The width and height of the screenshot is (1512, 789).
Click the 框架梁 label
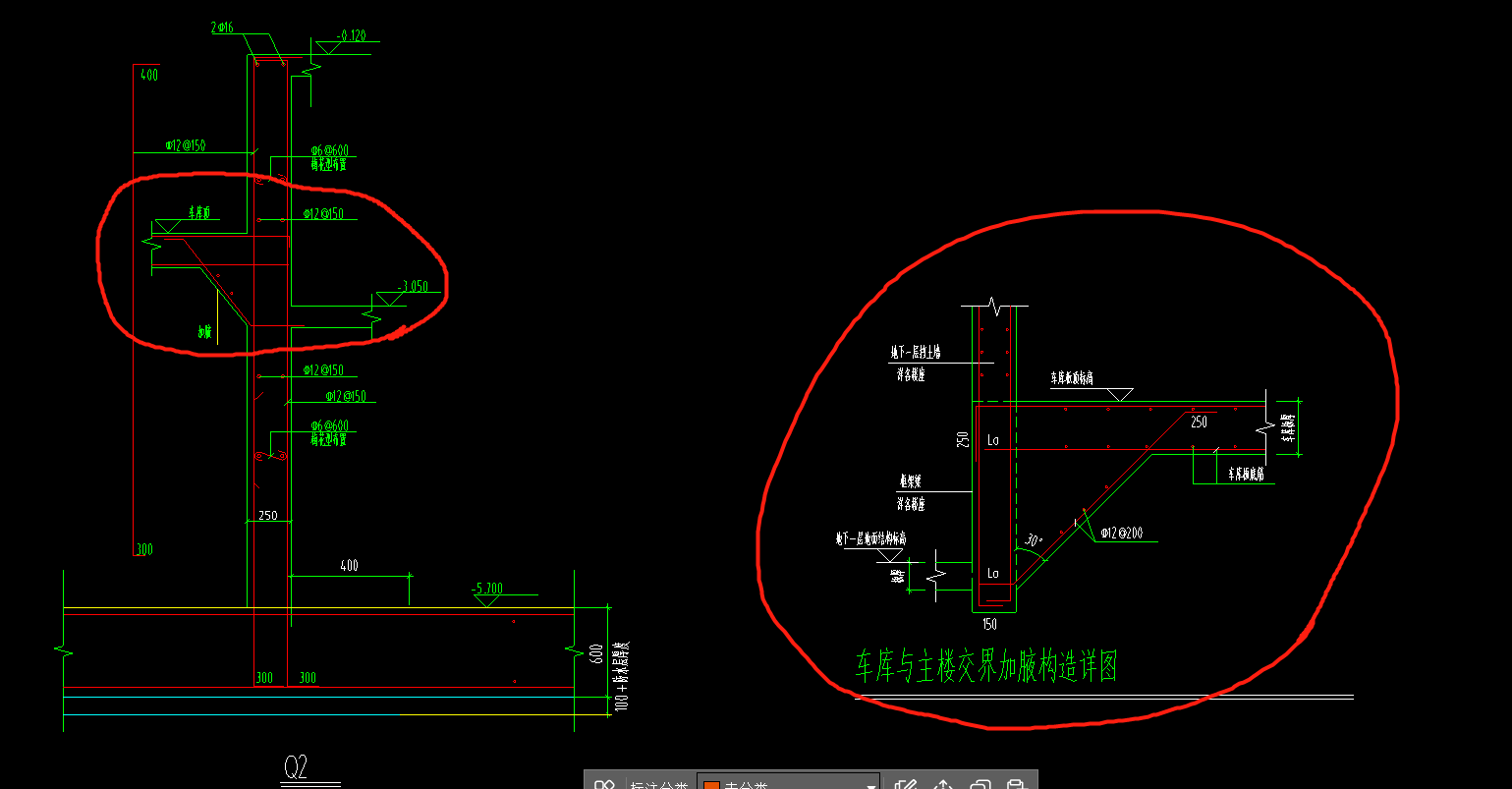(x=912, y=481)
